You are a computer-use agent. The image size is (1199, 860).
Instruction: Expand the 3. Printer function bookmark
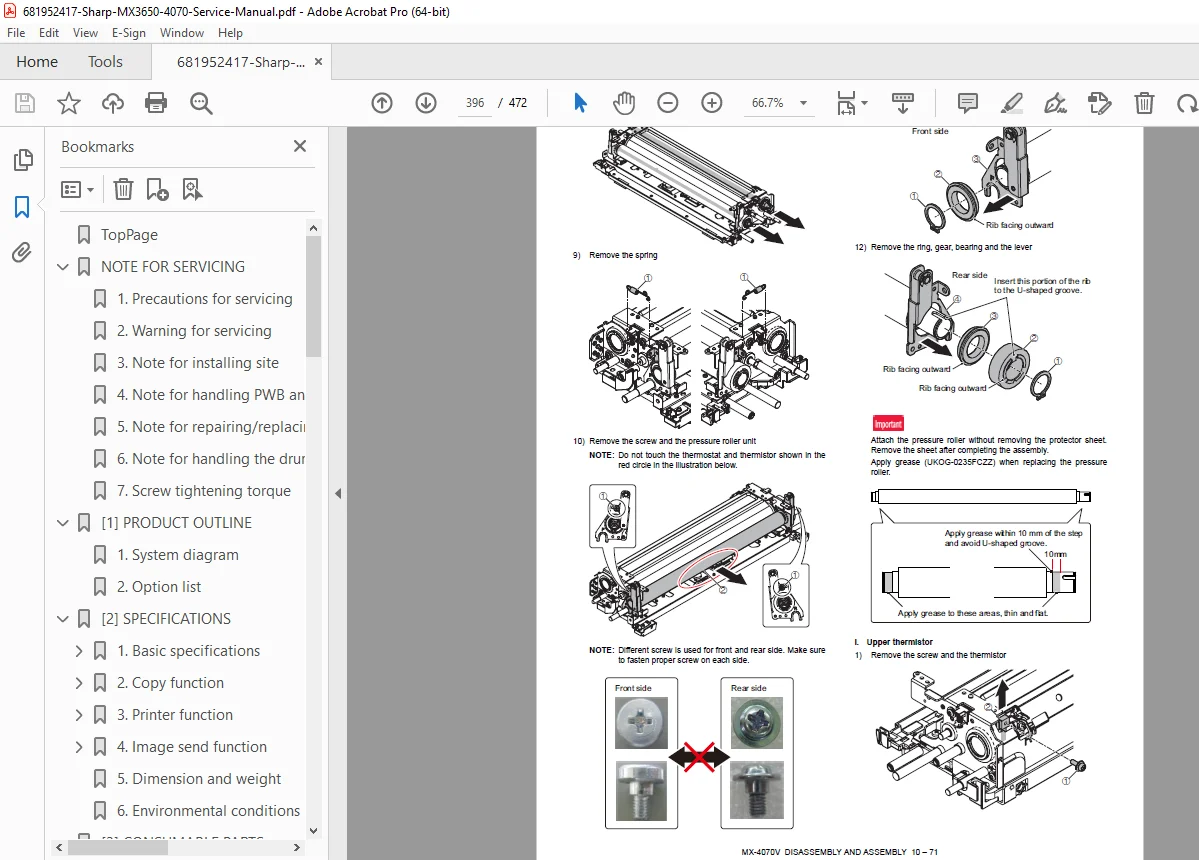[x=79, y=716]
